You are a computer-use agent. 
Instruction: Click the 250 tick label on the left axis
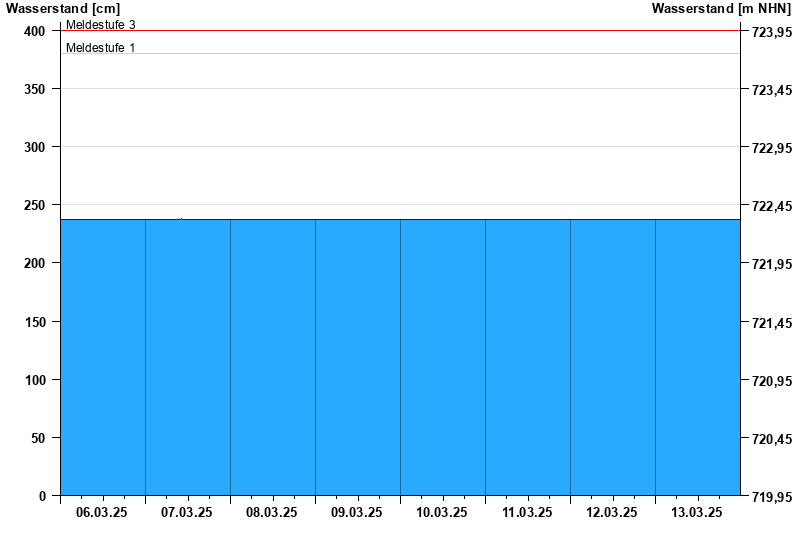click(x=36, y=205)
